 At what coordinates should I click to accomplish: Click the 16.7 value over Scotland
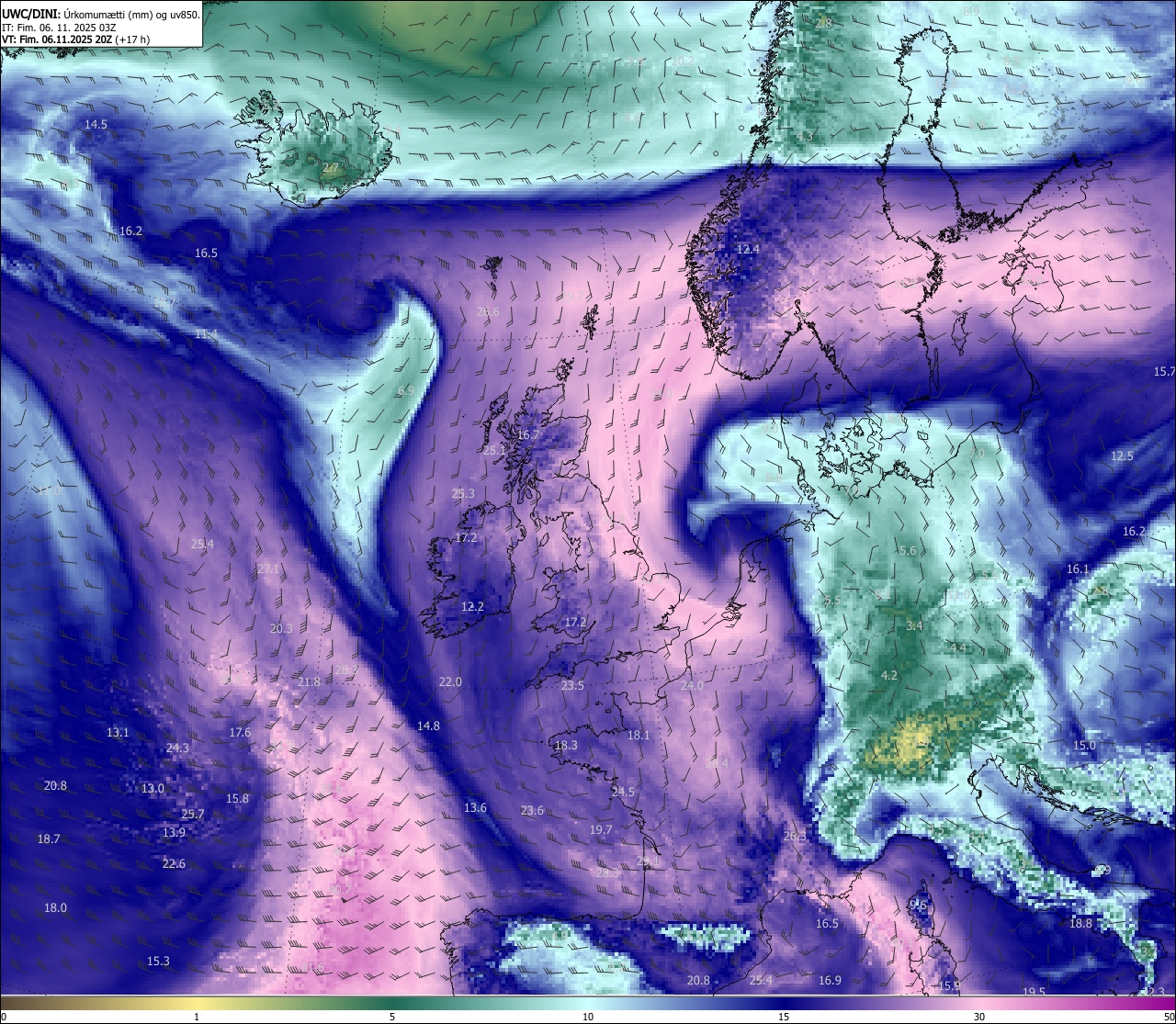[528, 435]
